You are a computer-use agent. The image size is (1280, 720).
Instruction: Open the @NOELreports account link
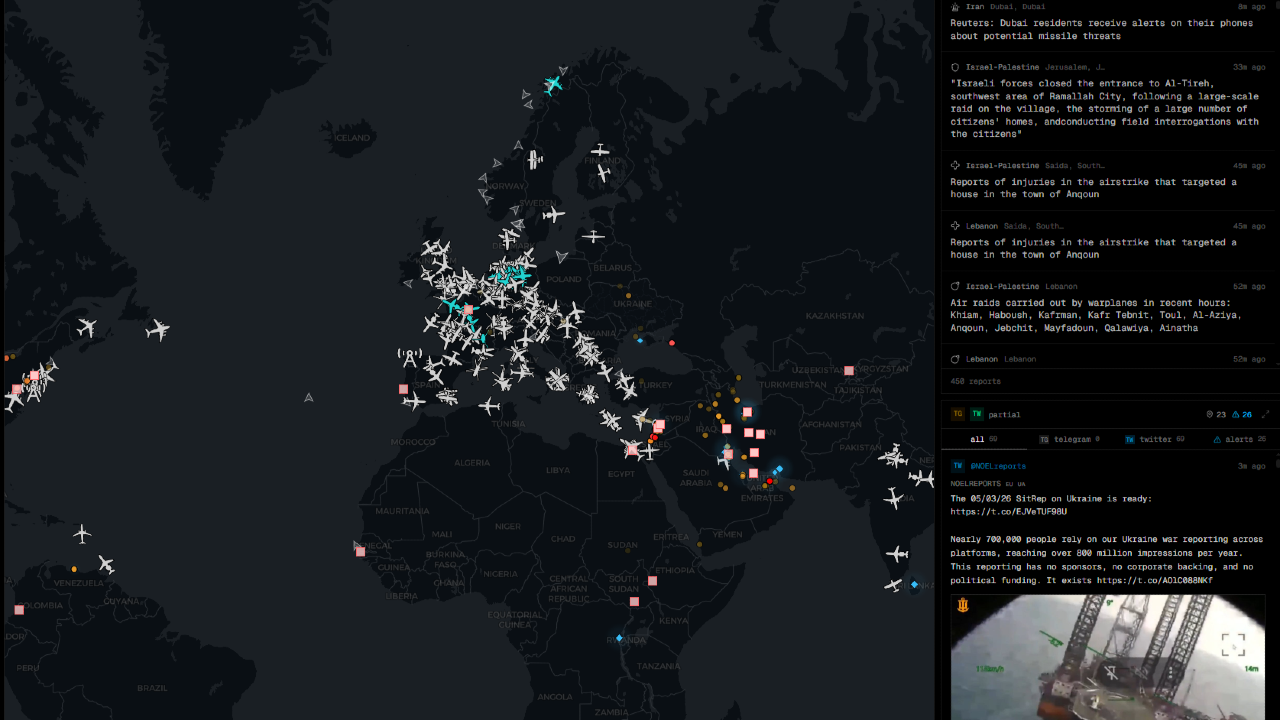pos(997,466)
